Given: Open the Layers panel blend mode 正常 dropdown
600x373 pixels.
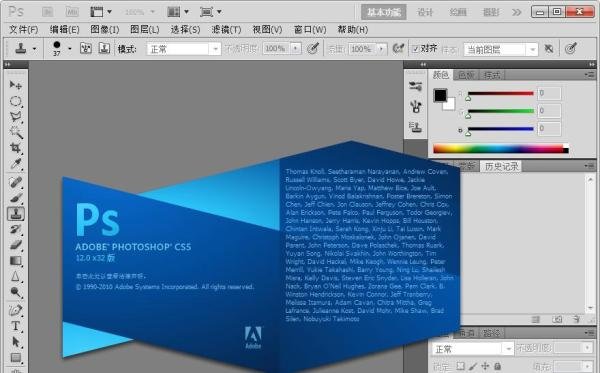Looking at the screenshot, I should [473, 349].
